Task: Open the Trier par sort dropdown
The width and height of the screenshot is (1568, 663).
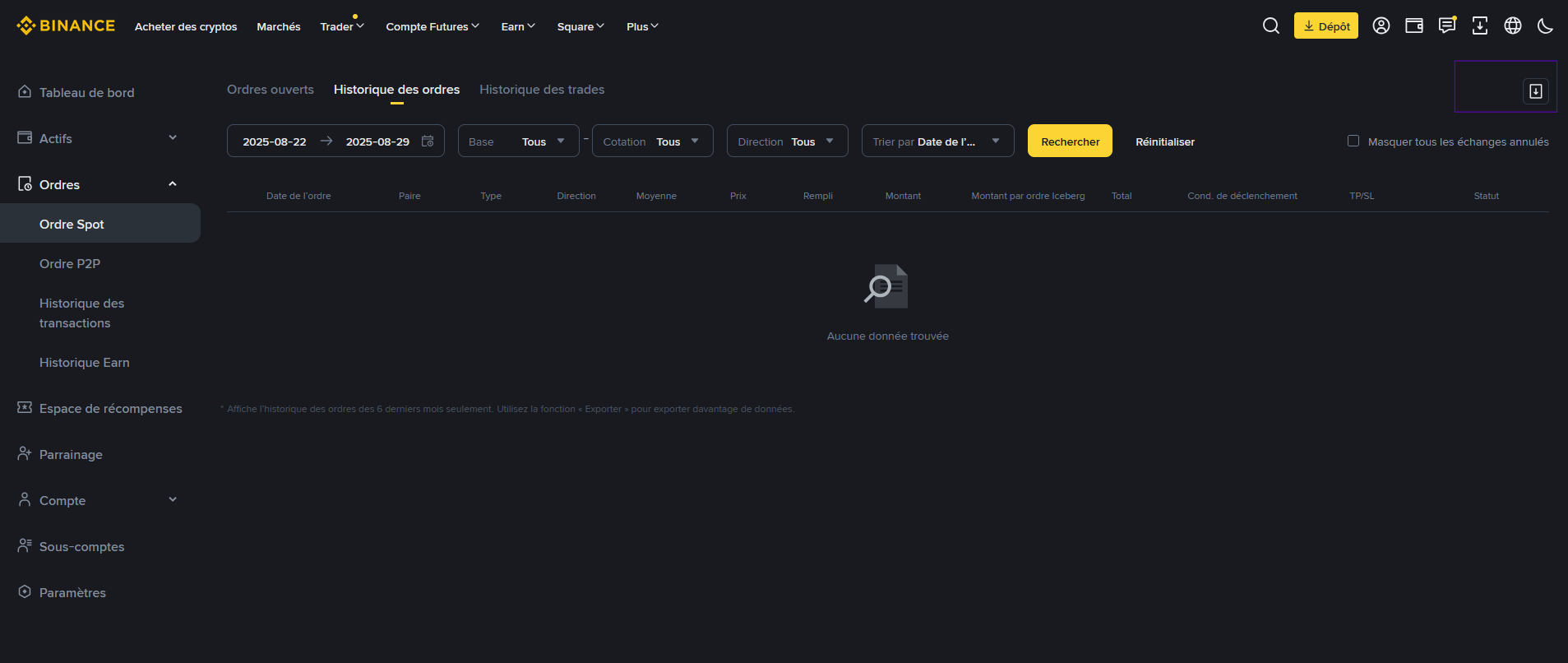Action: click(937, 141)
